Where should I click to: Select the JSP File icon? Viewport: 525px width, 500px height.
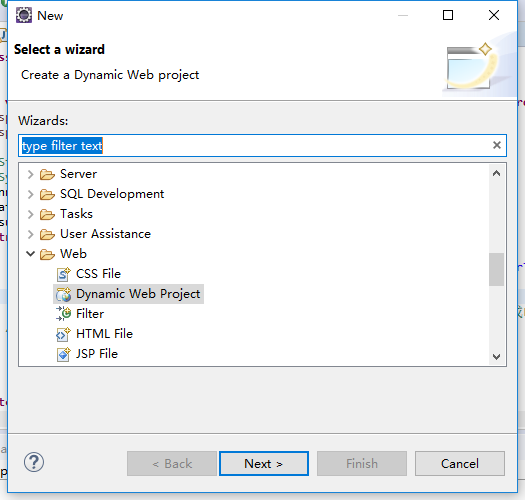point(63,354)
